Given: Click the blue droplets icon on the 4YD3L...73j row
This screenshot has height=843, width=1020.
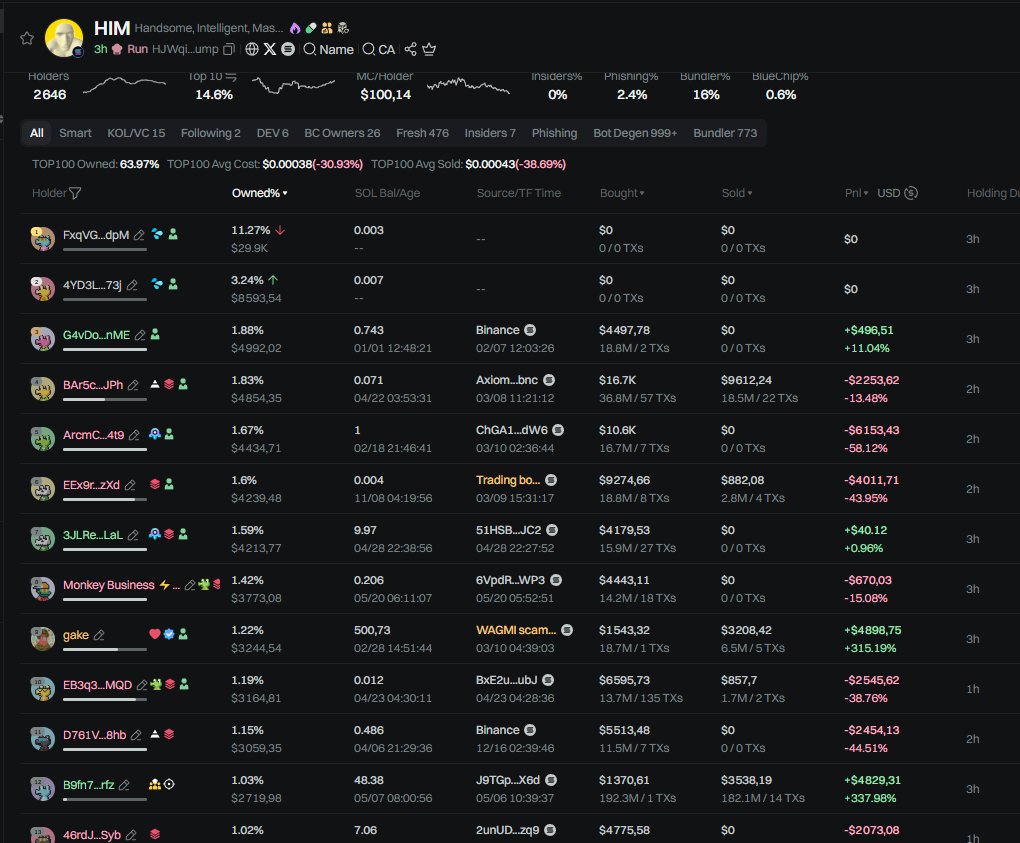Looking at the screenshot, I should [x=157, y=284].
